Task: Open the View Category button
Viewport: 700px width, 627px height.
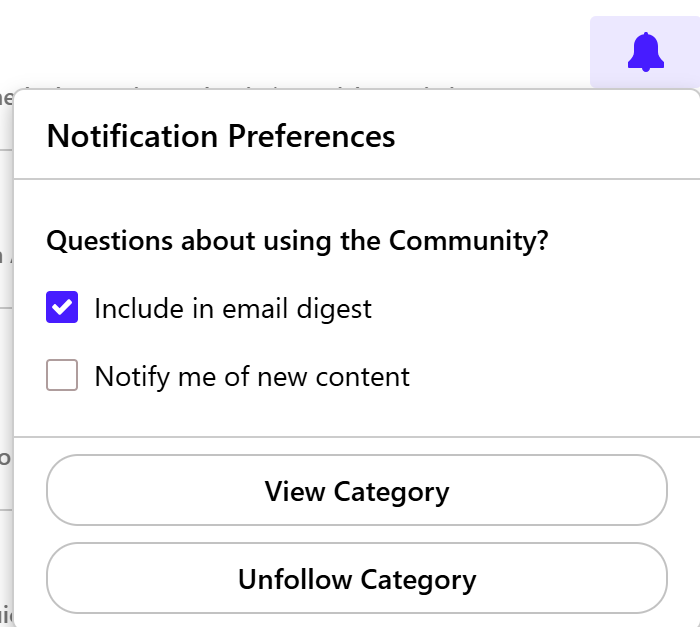Action: tap(356, 491)
